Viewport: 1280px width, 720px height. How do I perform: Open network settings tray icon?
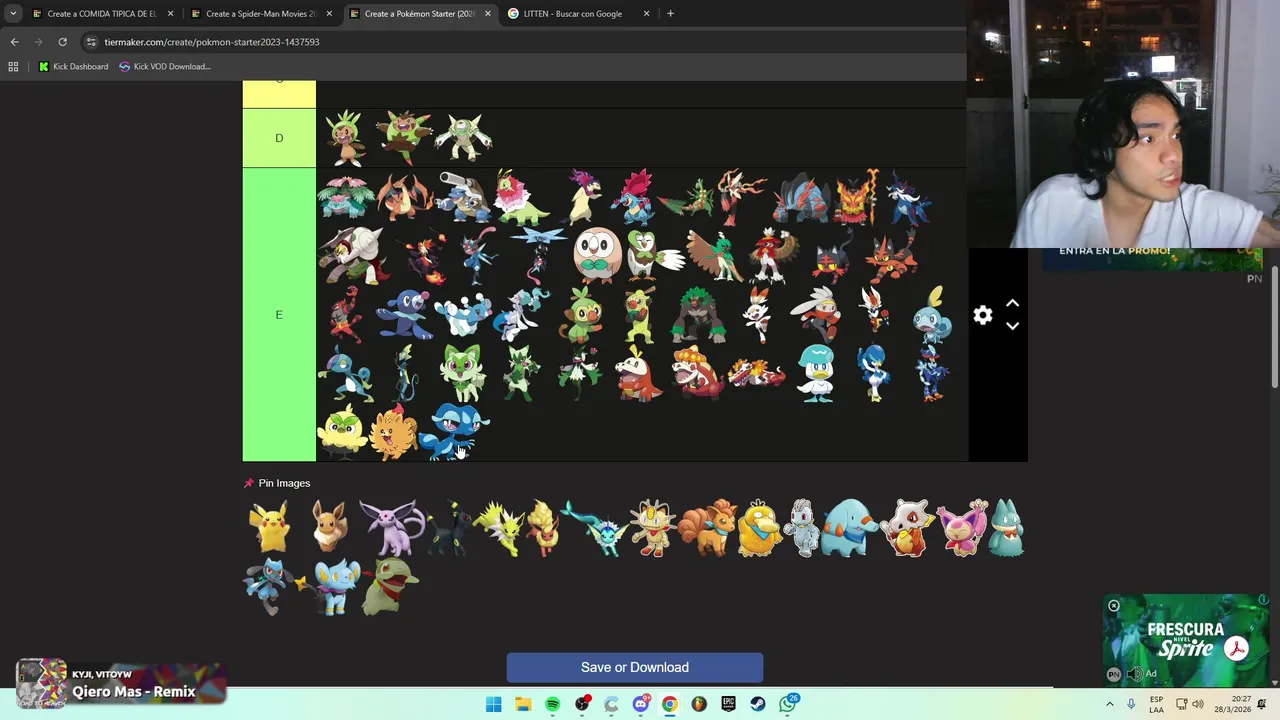tap(1181, 704)
